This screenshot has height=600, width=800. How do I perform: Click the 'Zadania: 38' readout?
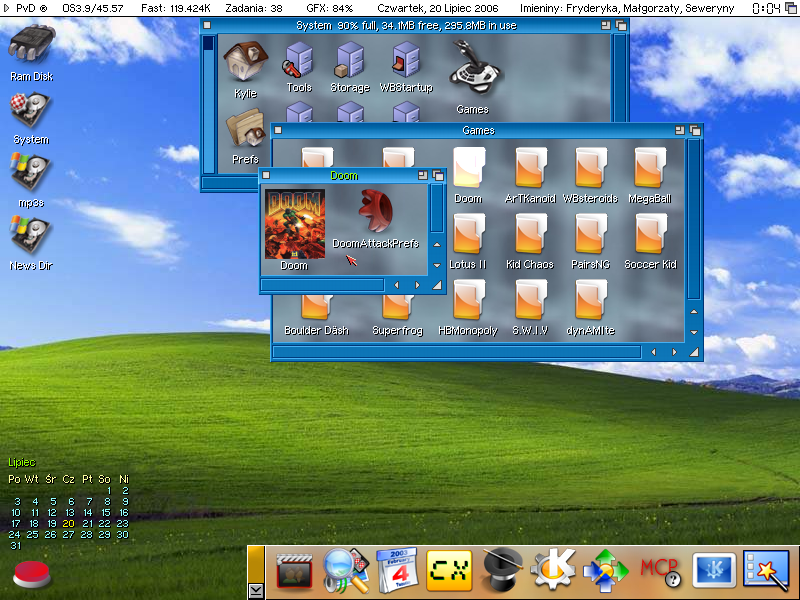click(254, 8)
